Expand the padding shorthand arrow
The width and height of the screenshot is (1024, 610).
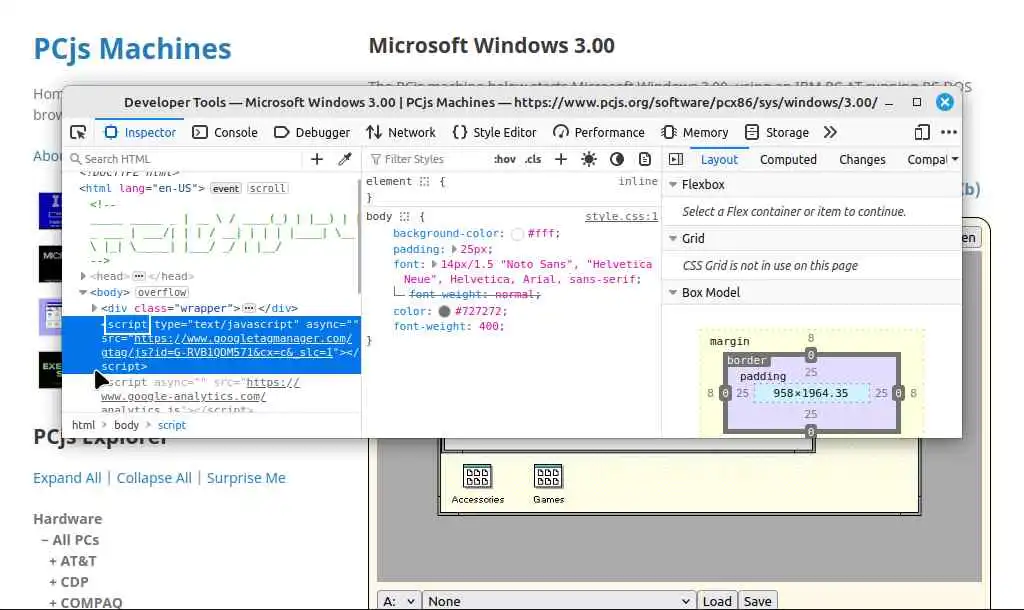pyautogui.click(x=454, y=249)
